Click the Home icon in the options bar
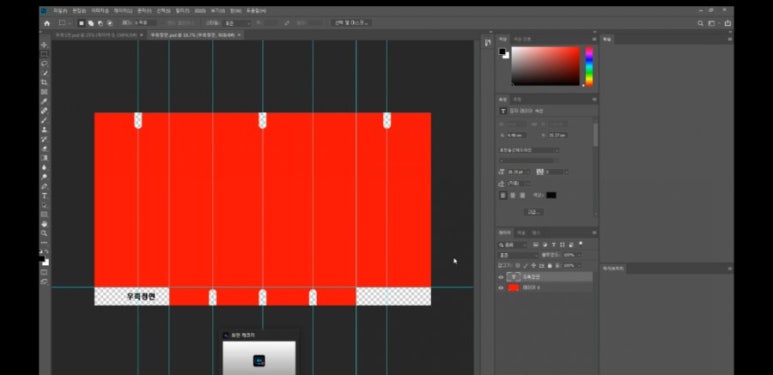773x375 pixels. (x=47, y=23)
